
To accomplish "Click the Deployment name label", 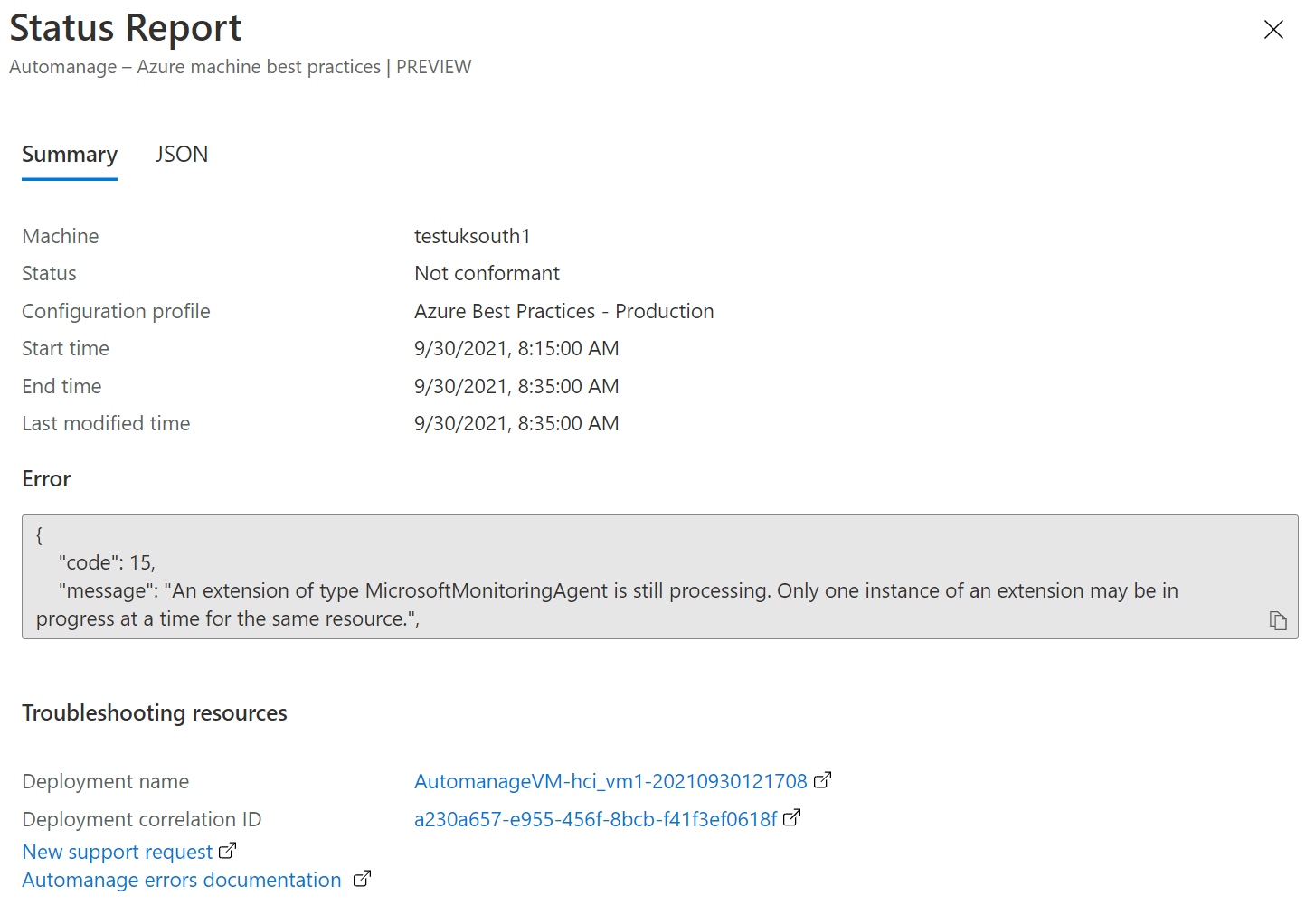I will [106, 781].
